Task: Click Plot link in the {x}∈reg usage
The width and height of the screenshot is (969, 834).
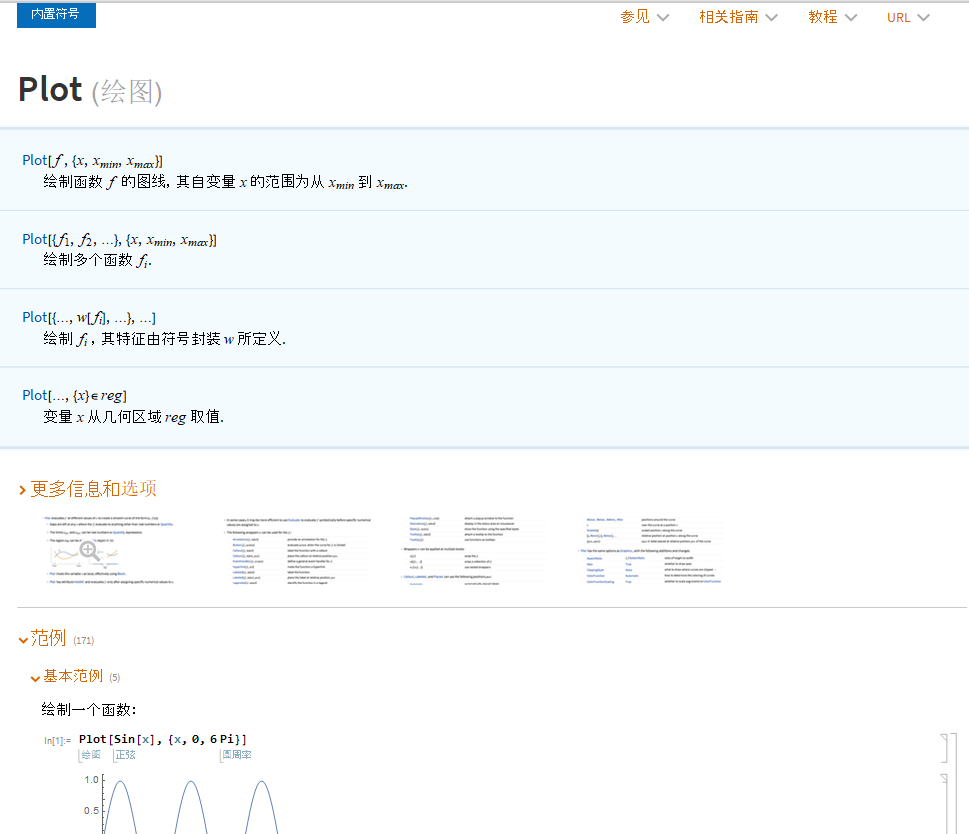Action: (35, 395)
